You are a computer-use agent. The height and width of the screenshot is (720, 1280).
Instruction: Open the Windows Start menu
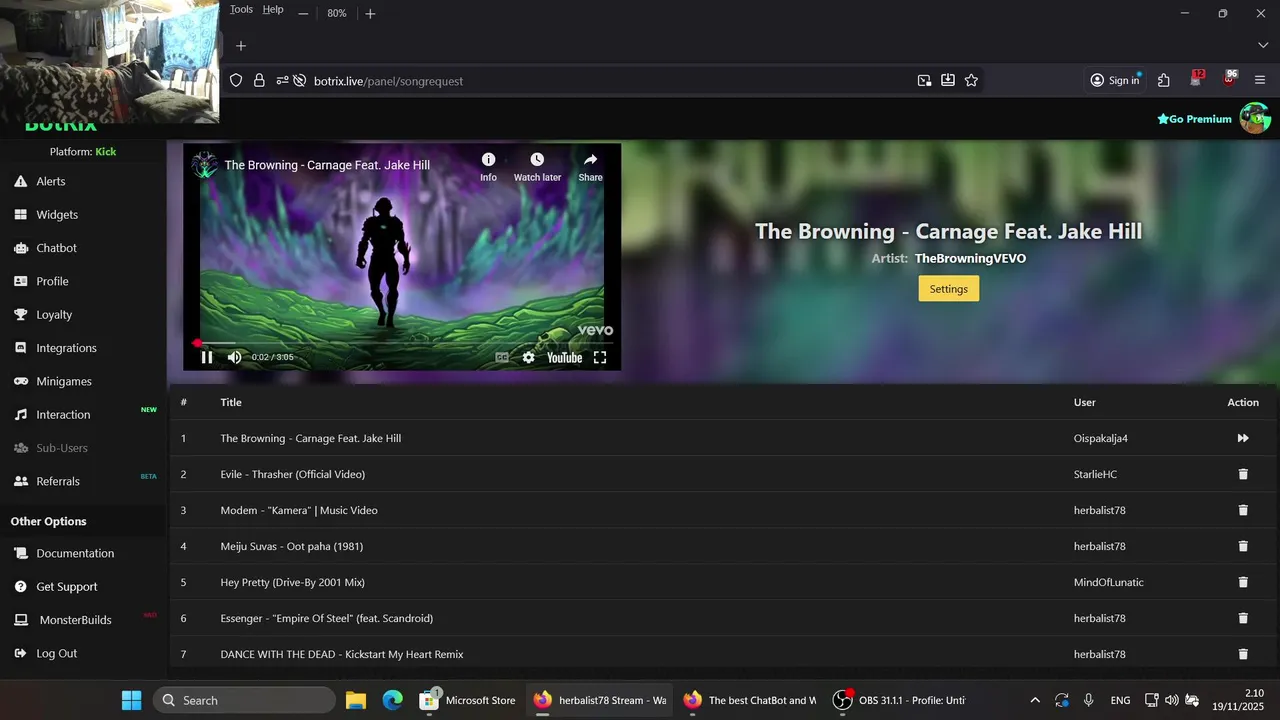131,700
